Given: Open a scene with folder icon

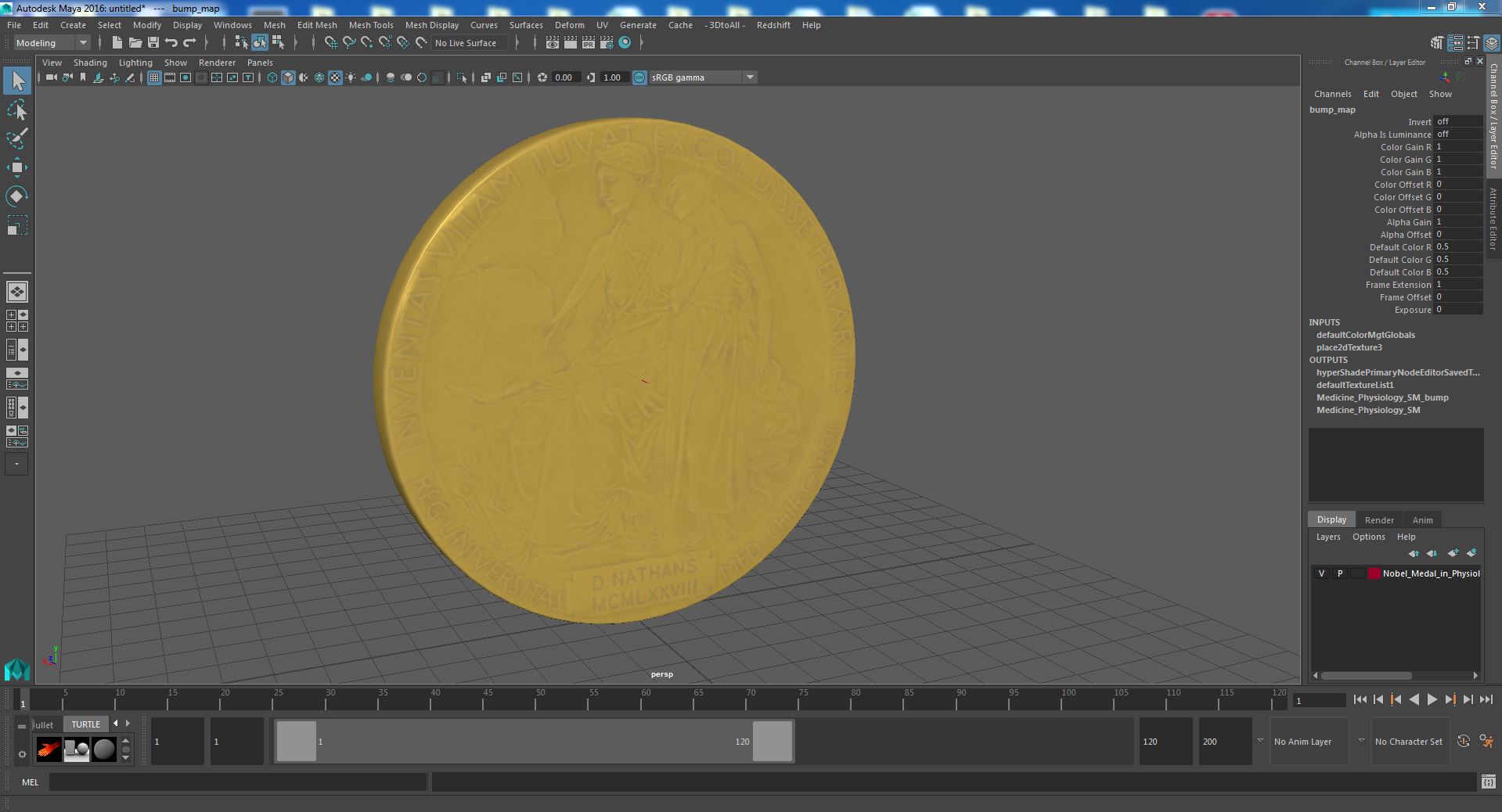Looking at the screenshot, I should point(135,43).
